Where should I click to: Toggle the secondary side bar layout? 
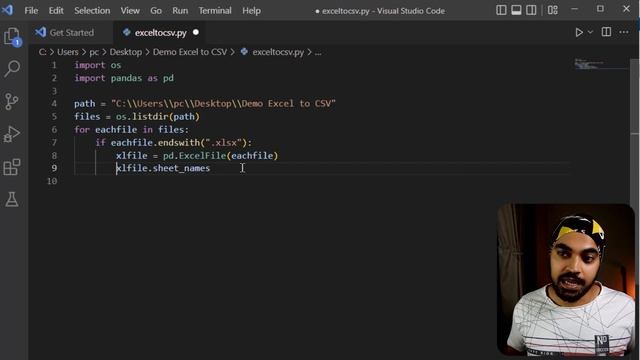[x=531, y=10]
